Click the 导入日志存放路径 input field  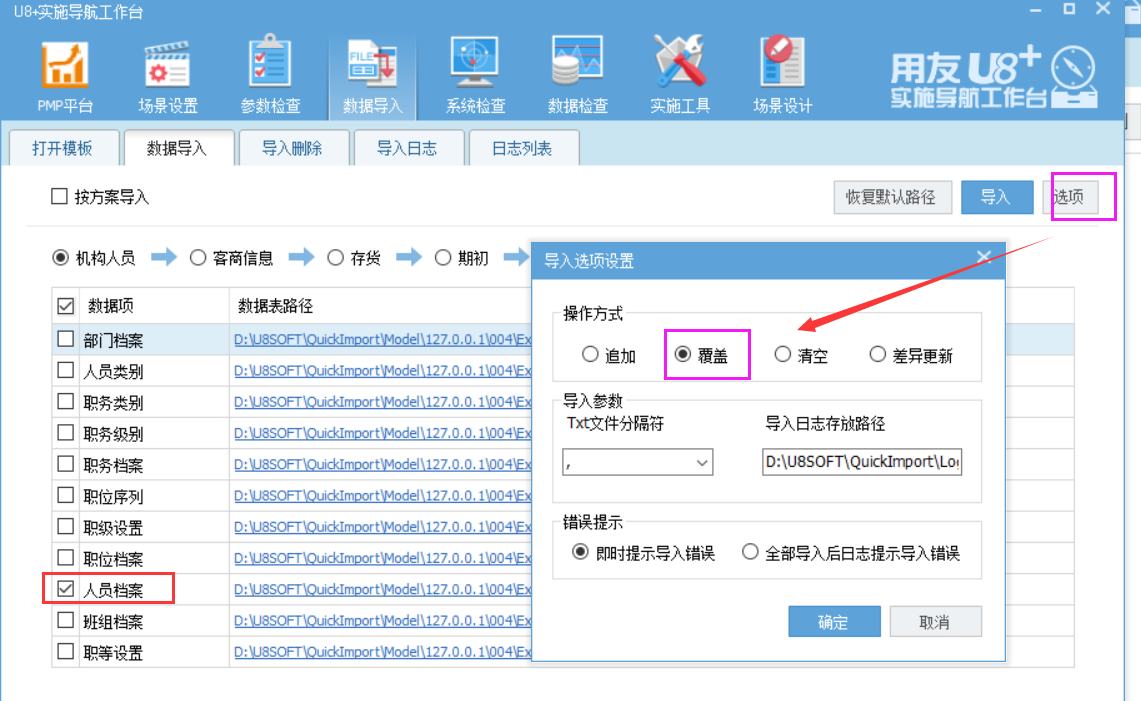[862, 462]
